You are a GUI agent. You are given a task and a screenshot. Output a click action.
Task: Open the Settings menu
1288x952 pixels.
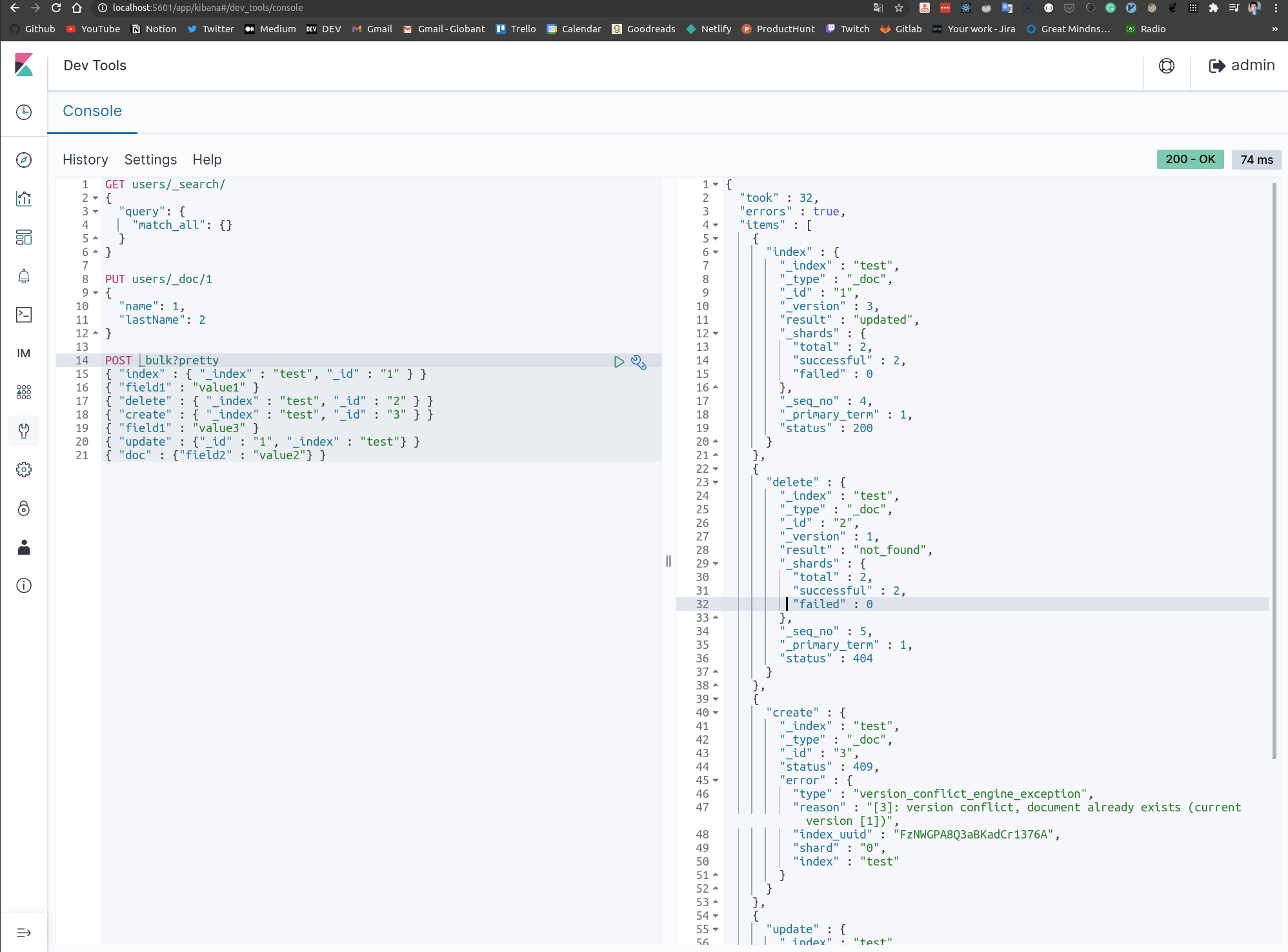[x=150, y=159]
